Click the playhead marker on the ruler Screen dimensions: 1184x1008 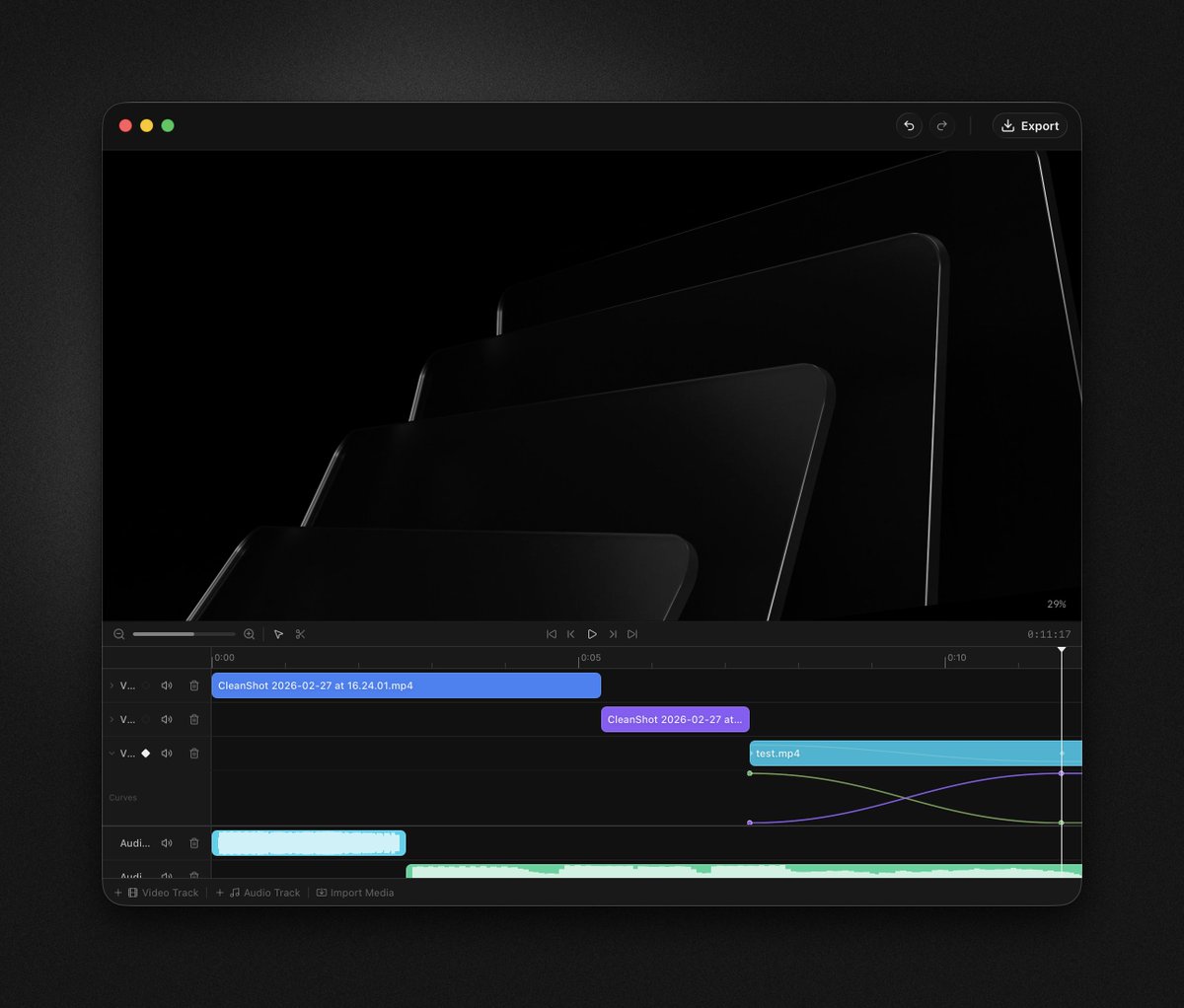pyautogui.click(x=1062, y=650)
